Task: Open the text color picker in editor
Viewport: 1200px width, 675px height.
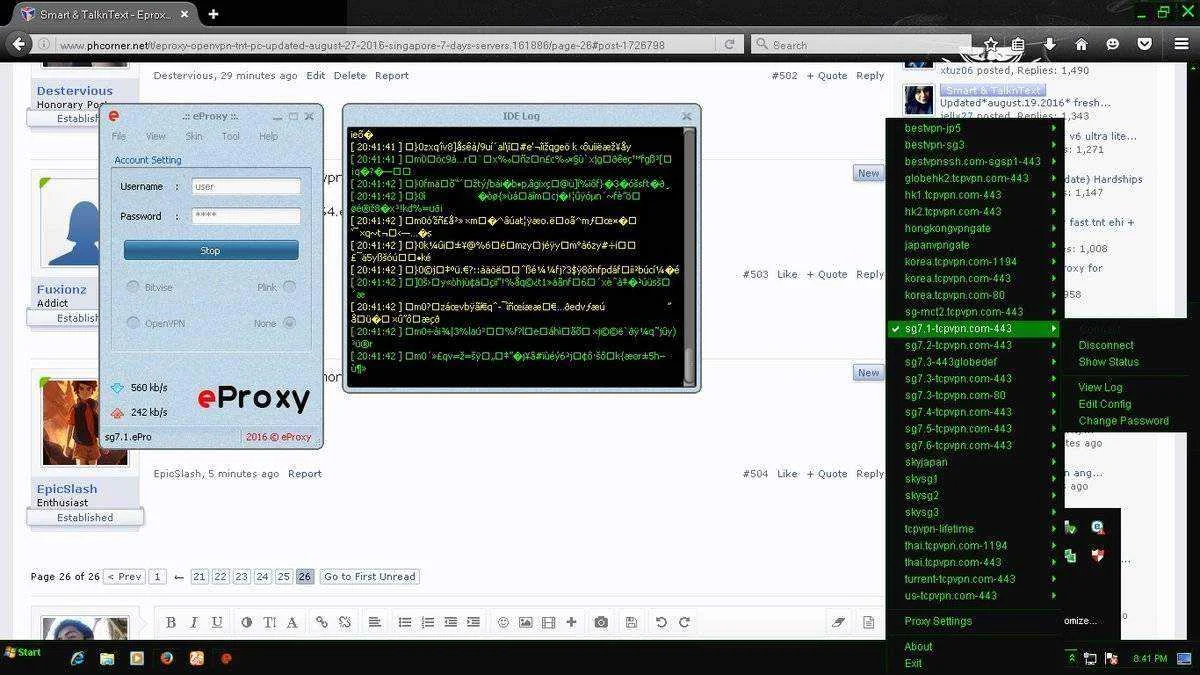Action: [x=247, y=622]
